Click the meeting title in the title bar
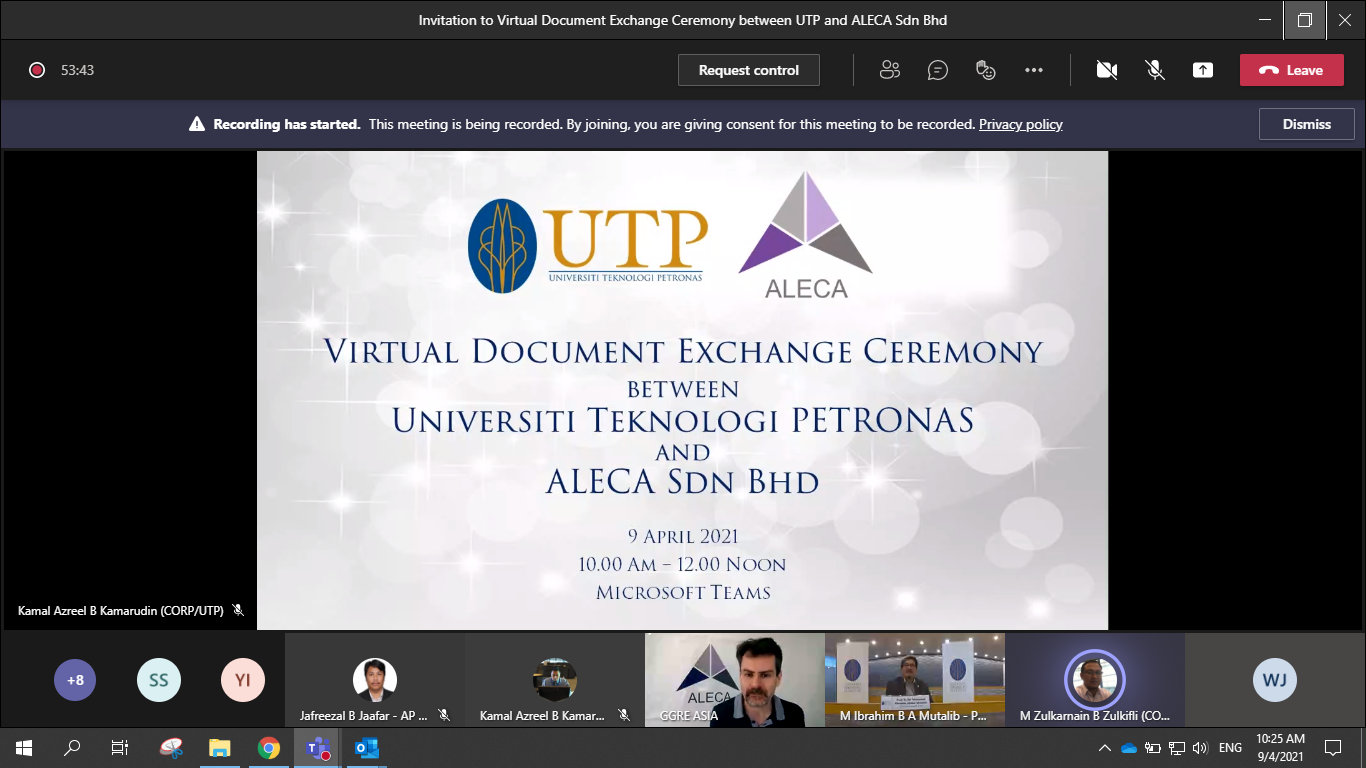The height and width of the screenshot is (768, 1366). tap(683, 20)
